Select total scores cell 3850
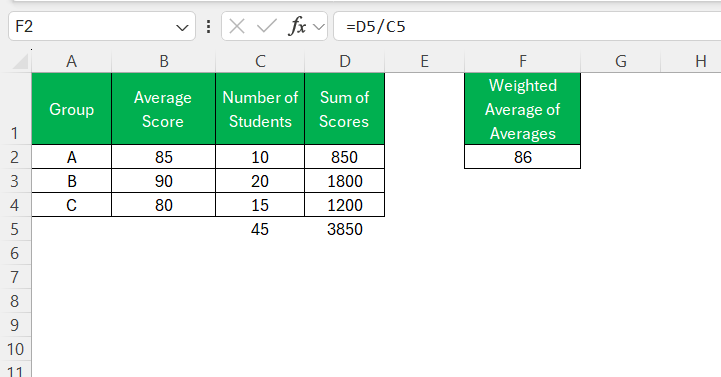This screenshot has width=721, height=377. coord(344,228)
